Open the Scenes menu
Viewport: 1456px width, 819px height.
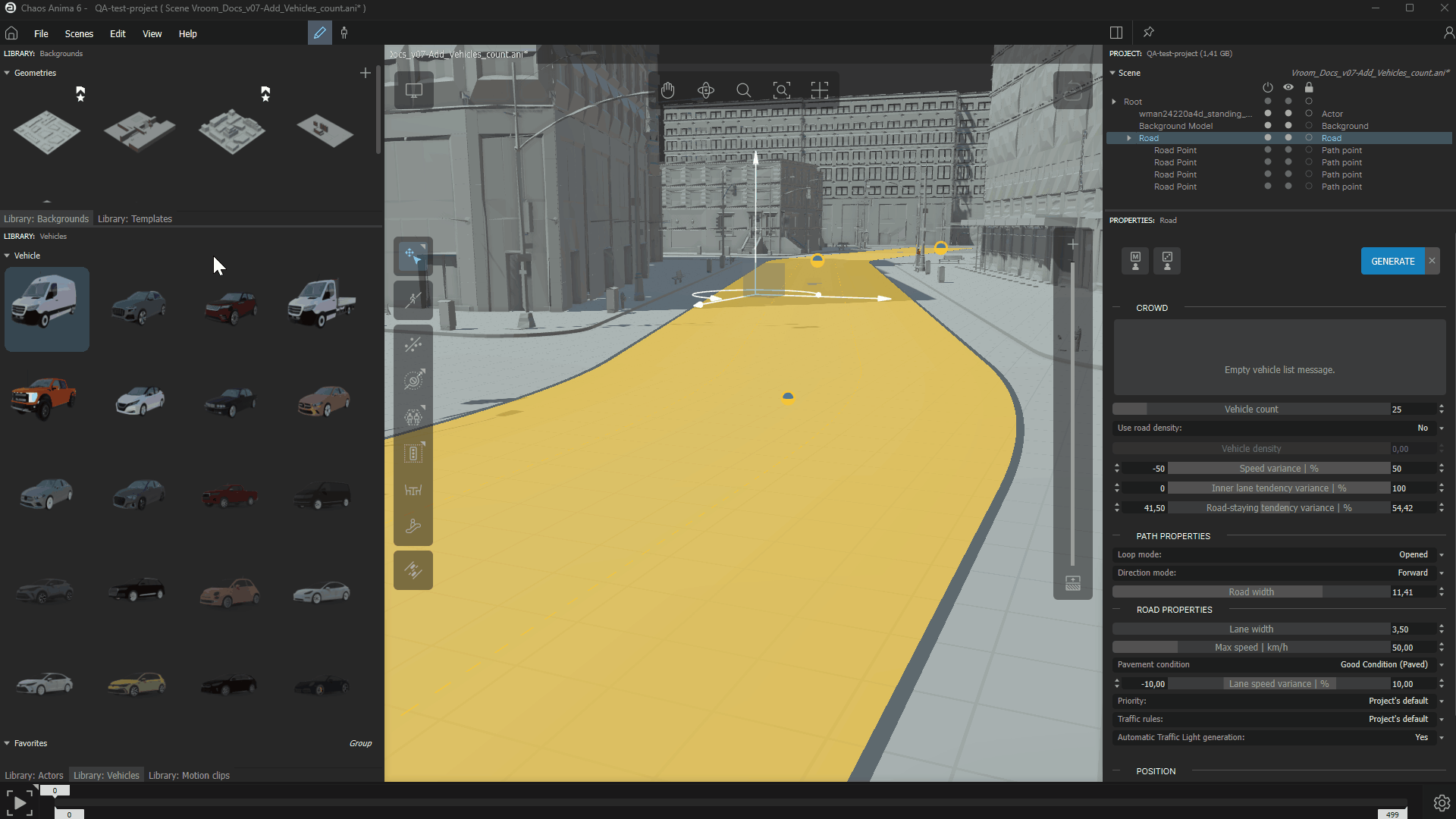(79, 33)
